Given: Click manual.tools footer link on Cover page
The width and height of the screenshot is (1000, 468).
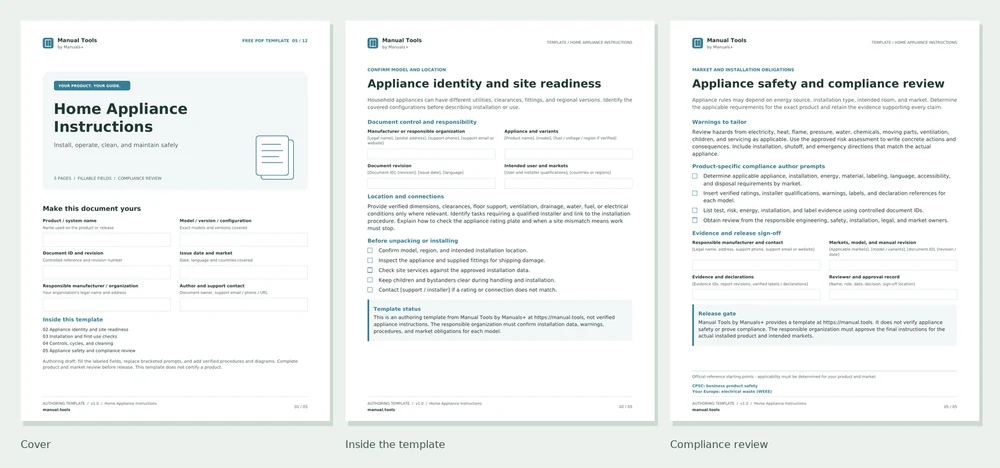Looking at the screenshot, I should click(56, 409).
